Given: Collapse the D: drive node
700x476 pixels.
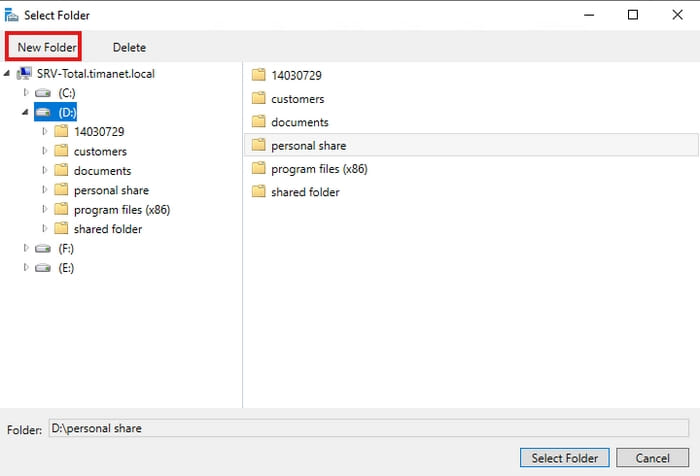Looking at the screenshot, I should point(25,112).
